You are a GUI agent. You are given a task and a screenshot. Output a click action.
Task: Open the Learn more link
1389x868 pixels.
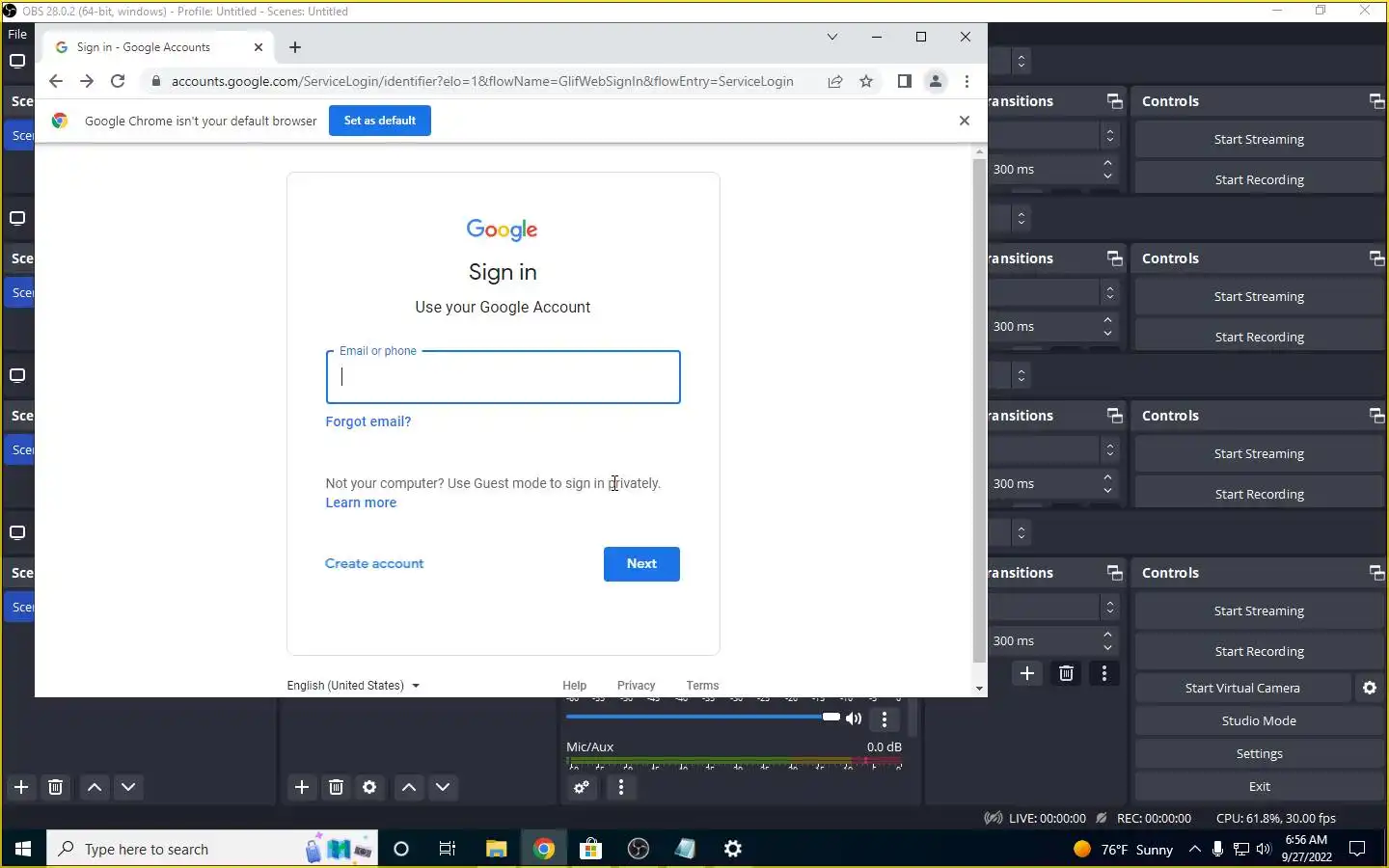[x=361, y=502]
